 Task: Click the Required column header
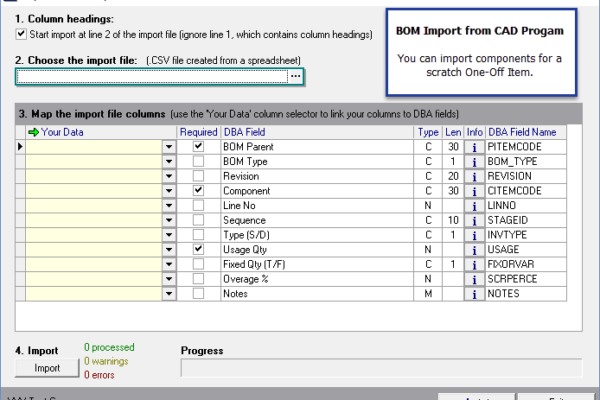199,132
